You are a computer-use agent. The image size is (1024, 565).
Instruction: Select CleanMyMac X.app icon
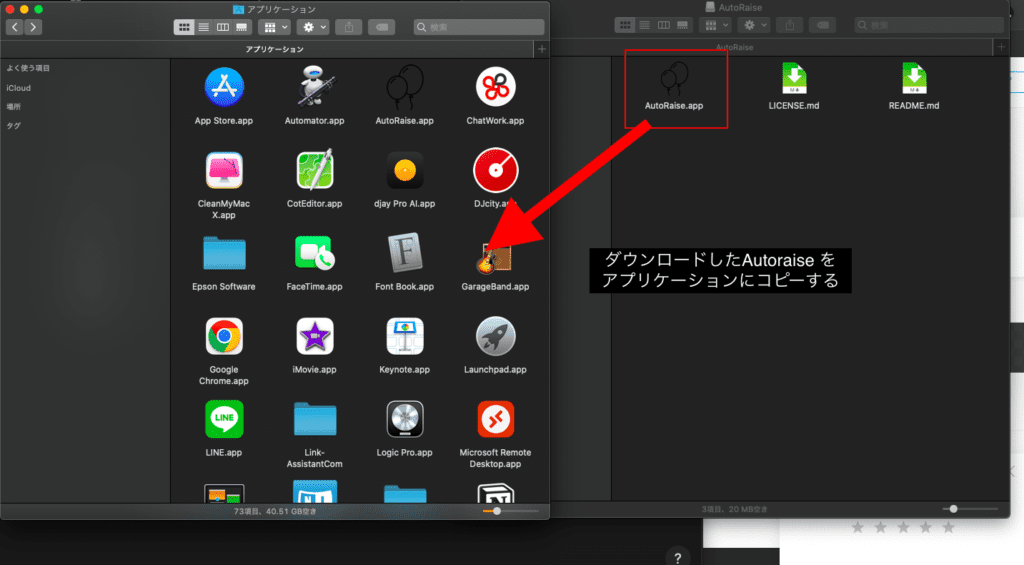(224, 170)
